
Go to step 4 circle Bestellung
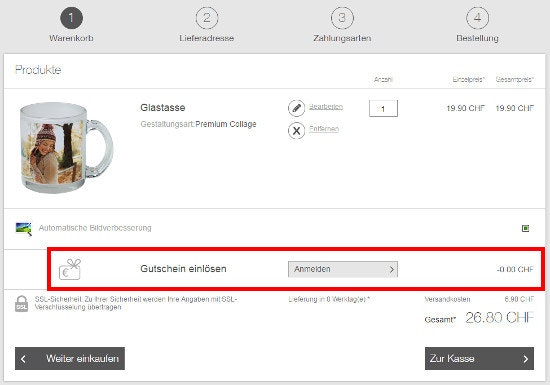pos(477,18)
